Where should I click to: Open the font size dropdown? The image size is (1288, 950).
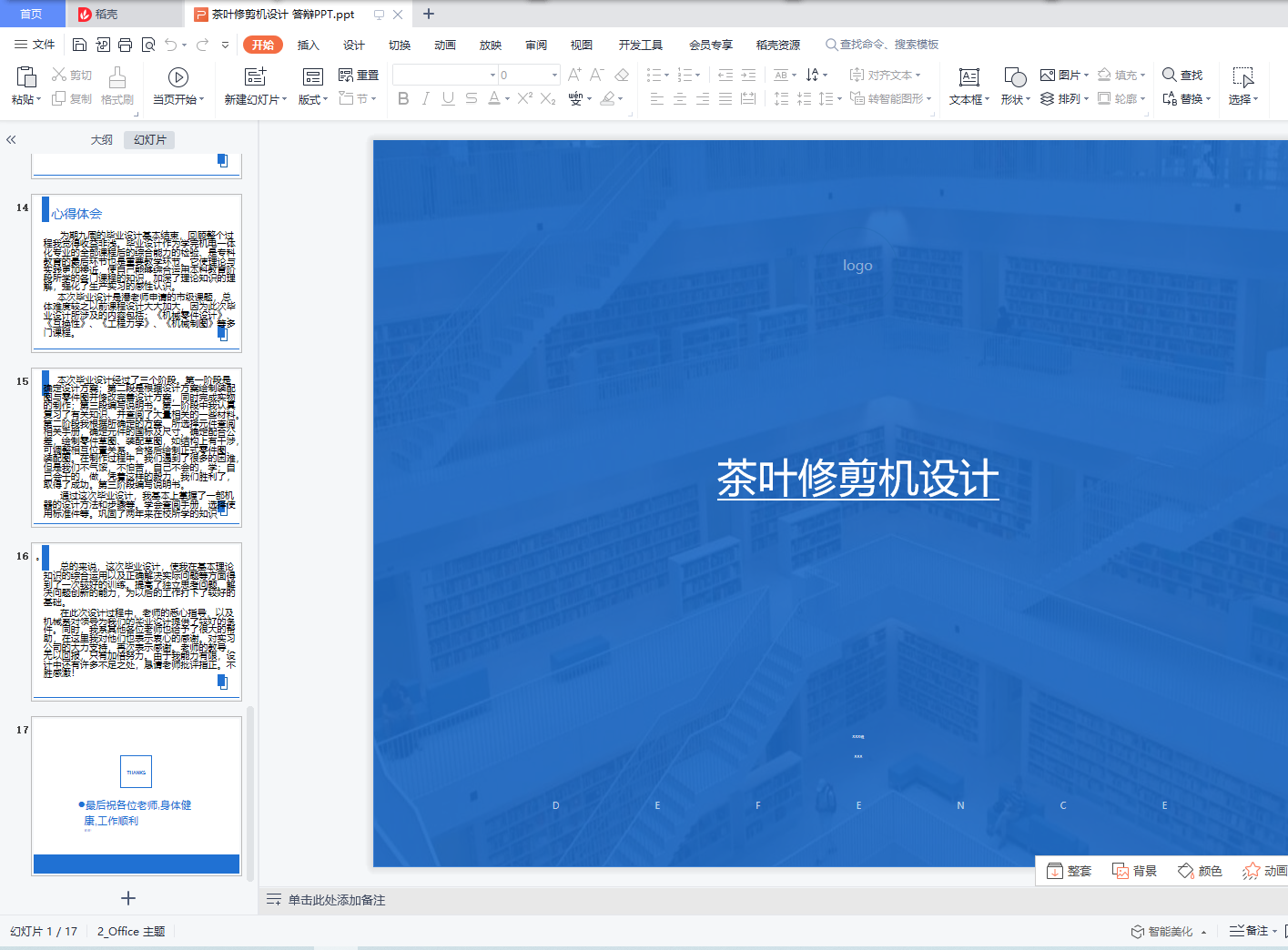[x=554, y=75]
